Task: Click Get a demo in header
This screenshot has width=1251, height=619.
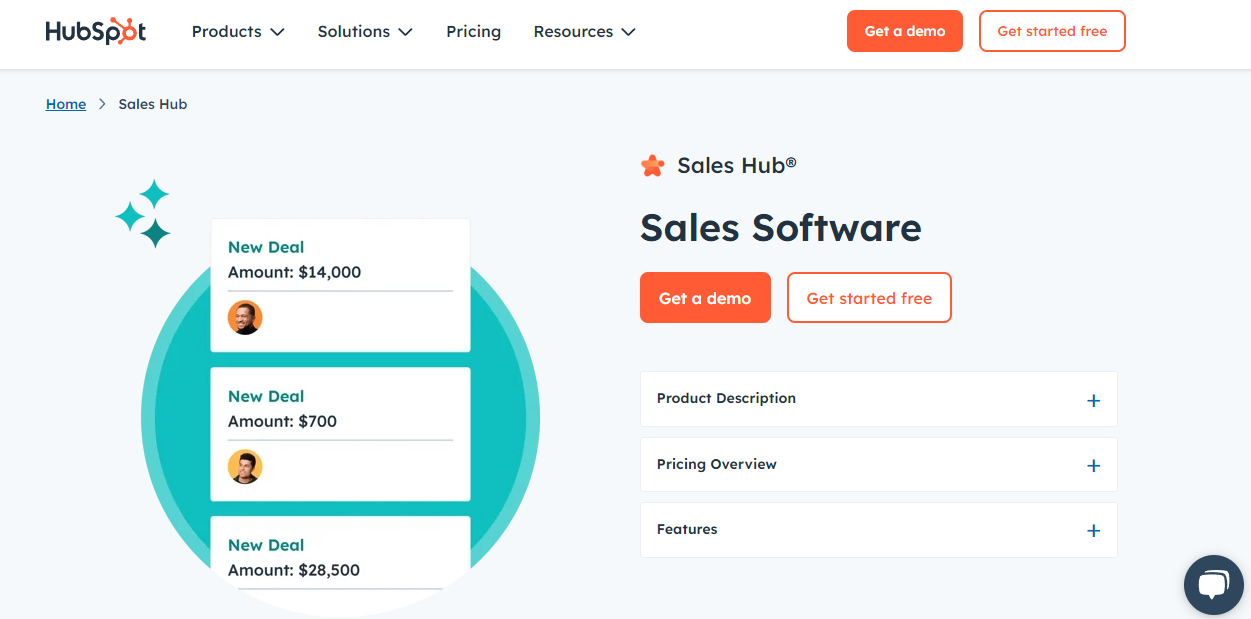Action: pyautogui.click(x=905, y=31)
